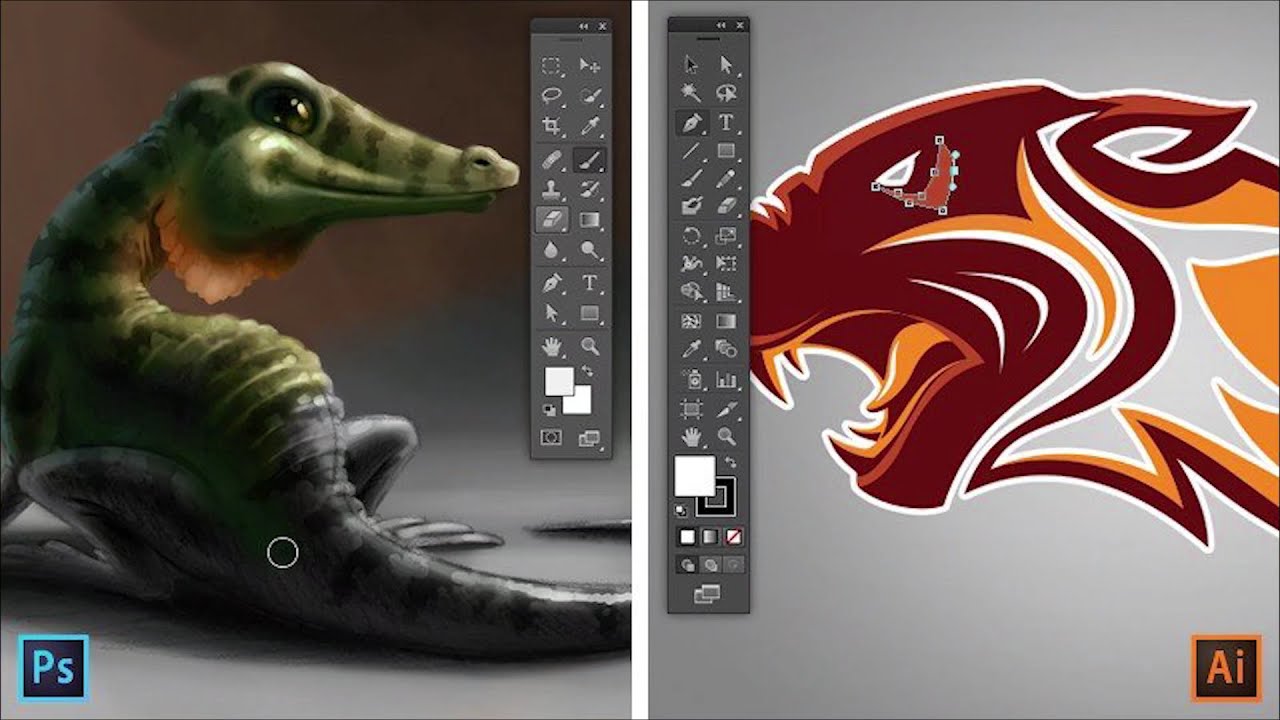This screenshot has height=720, width=1280.
Task: Select the Line Segment tool
Action: [690, 151]
